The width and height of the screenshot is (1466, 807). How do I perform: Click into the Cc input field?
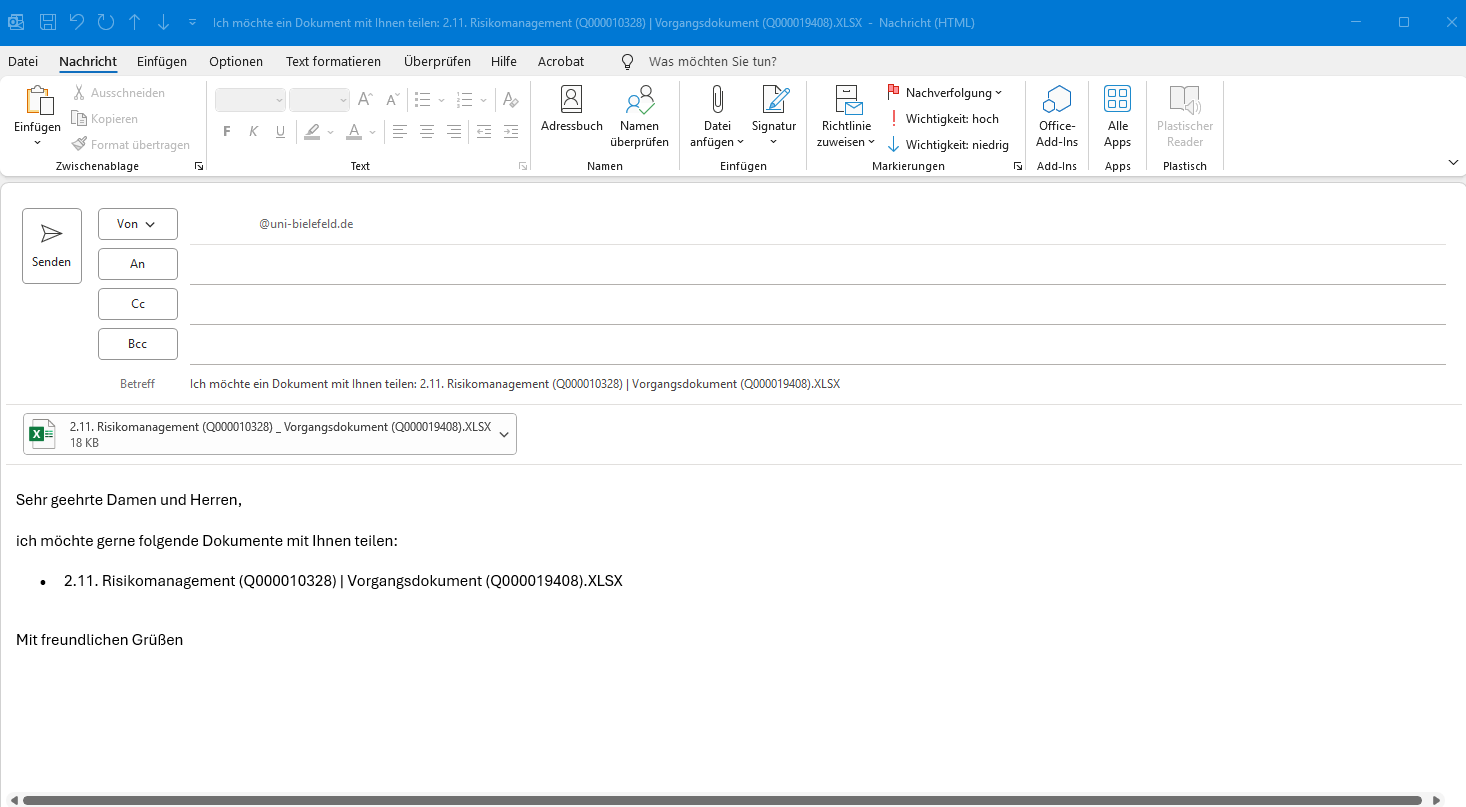click(x=817, y=304)
